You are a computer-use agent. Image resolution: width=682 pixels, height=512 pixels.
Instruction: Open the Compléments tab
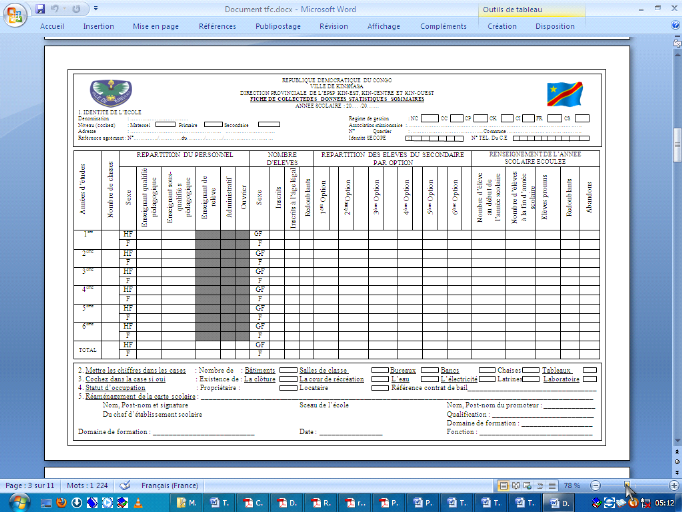(443, 26)
